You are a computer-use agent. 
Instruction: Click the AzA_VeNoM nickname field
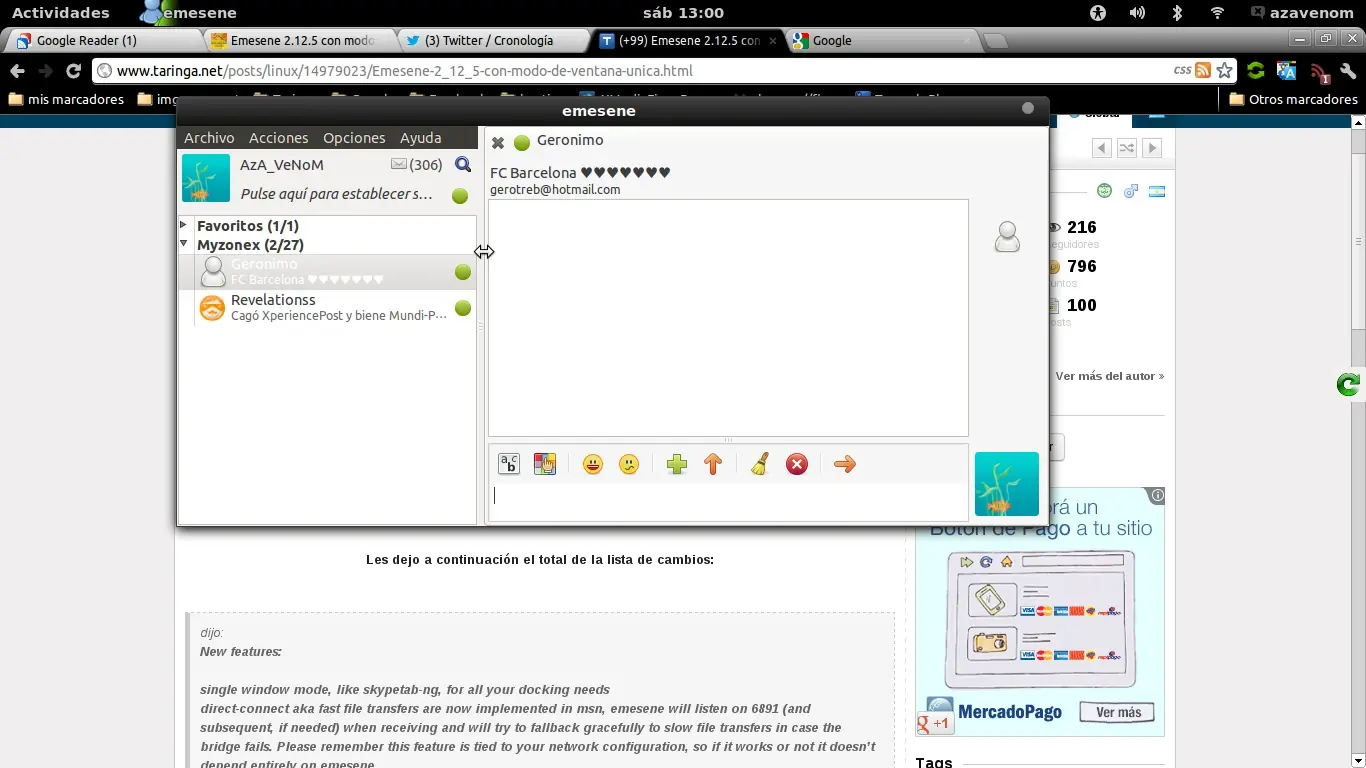[x=282, y=165]
